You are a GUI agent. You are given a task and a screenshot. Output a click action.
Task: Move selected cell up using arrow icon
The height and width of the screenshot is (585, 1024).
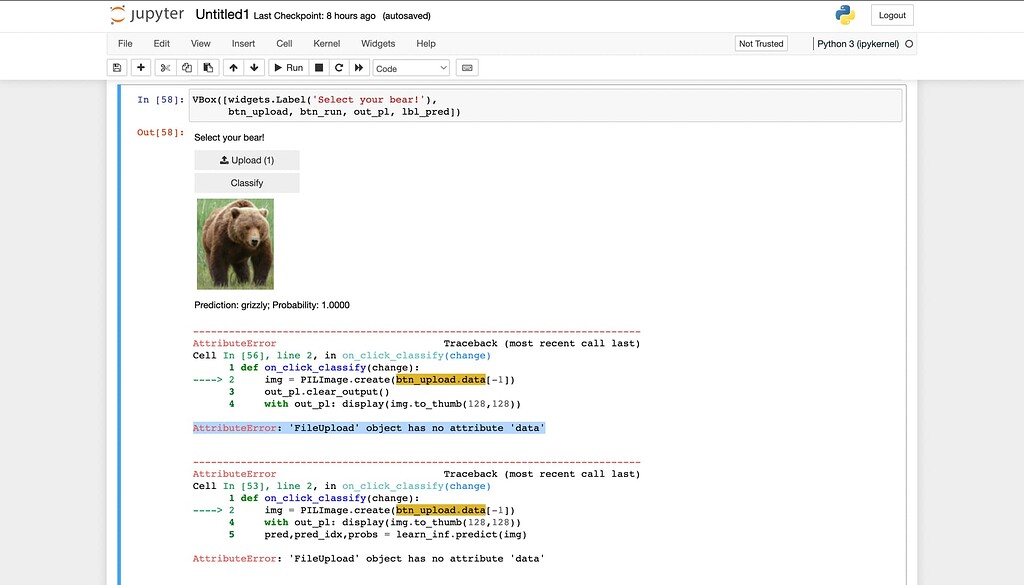coord(233,67)
